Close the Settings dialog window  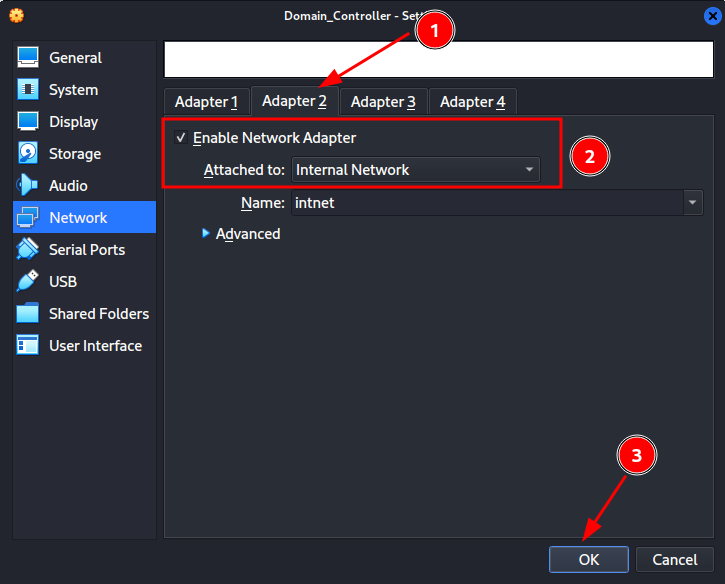point(713,16)
